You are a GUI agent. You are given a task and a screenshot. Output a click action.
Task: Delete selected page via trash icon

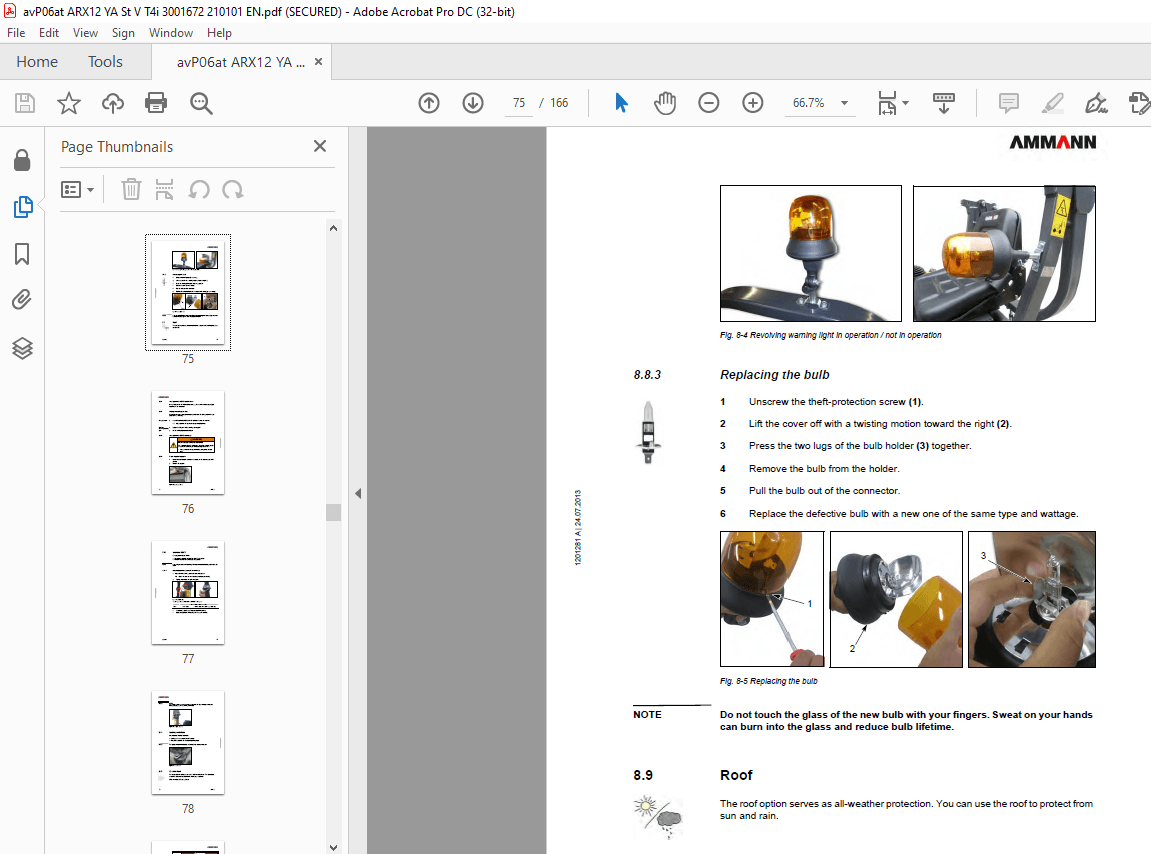[x=131, y=189]
